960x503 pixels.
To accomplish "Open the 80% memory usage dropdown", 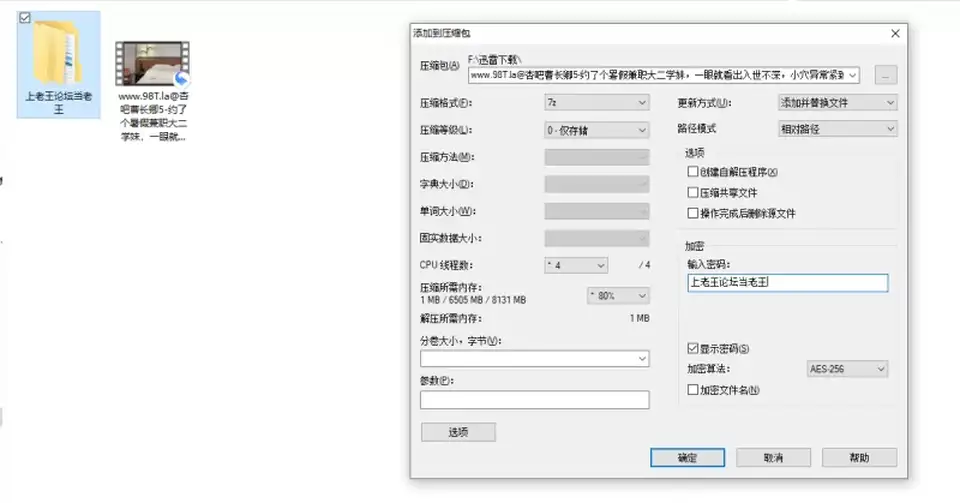I will point(618,296).
